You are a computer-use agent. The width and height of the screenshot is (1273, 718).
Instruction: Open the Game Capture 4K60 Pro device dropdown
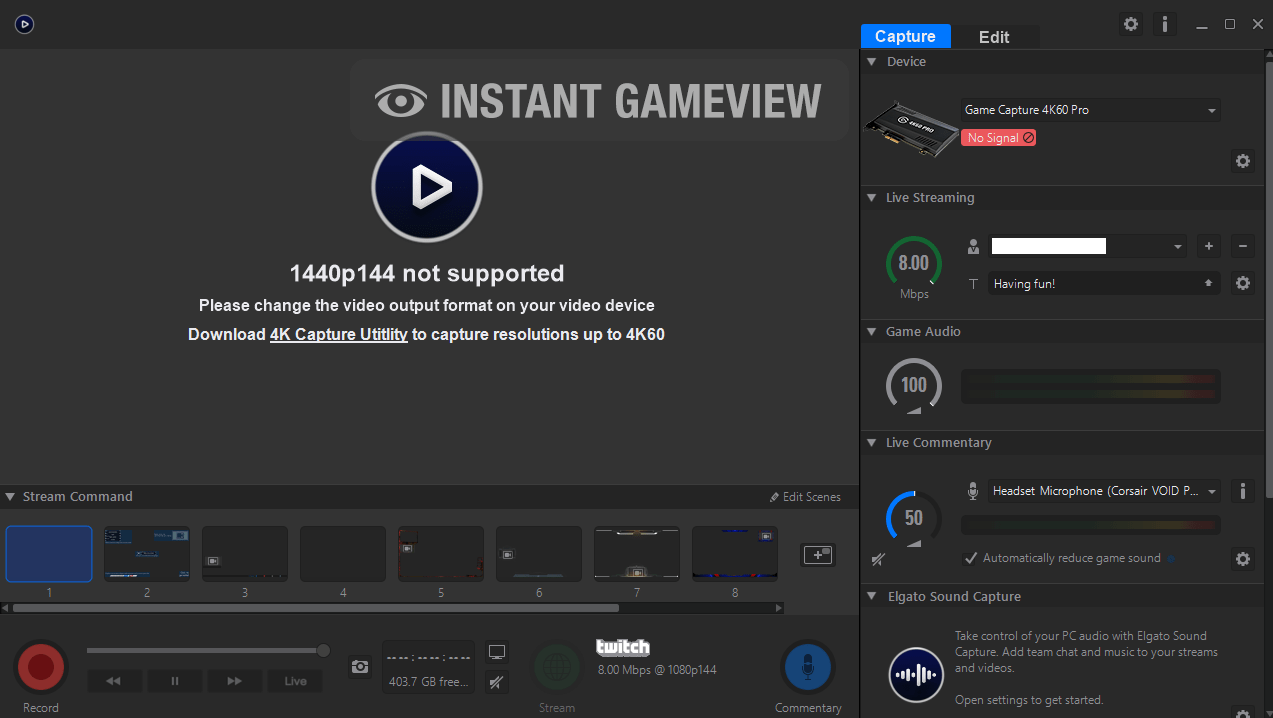pos(1089,110)
